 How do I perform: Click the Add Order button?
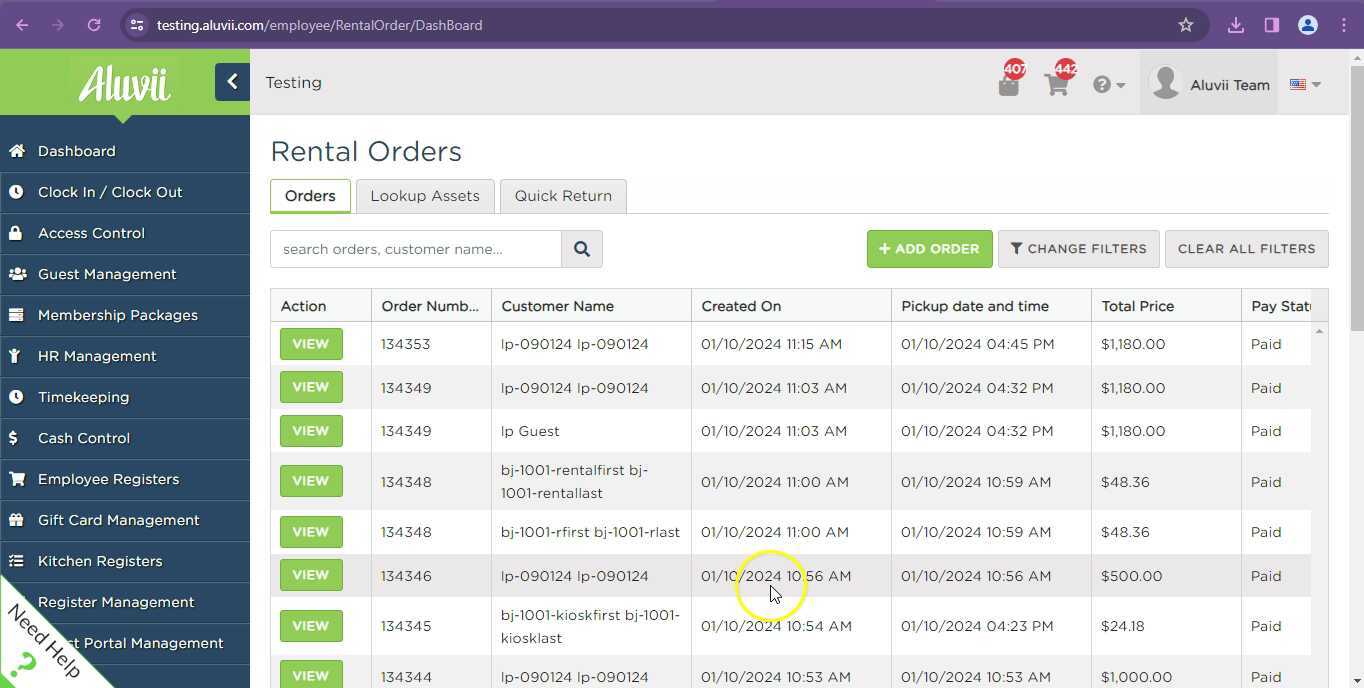tap(928, 248)
